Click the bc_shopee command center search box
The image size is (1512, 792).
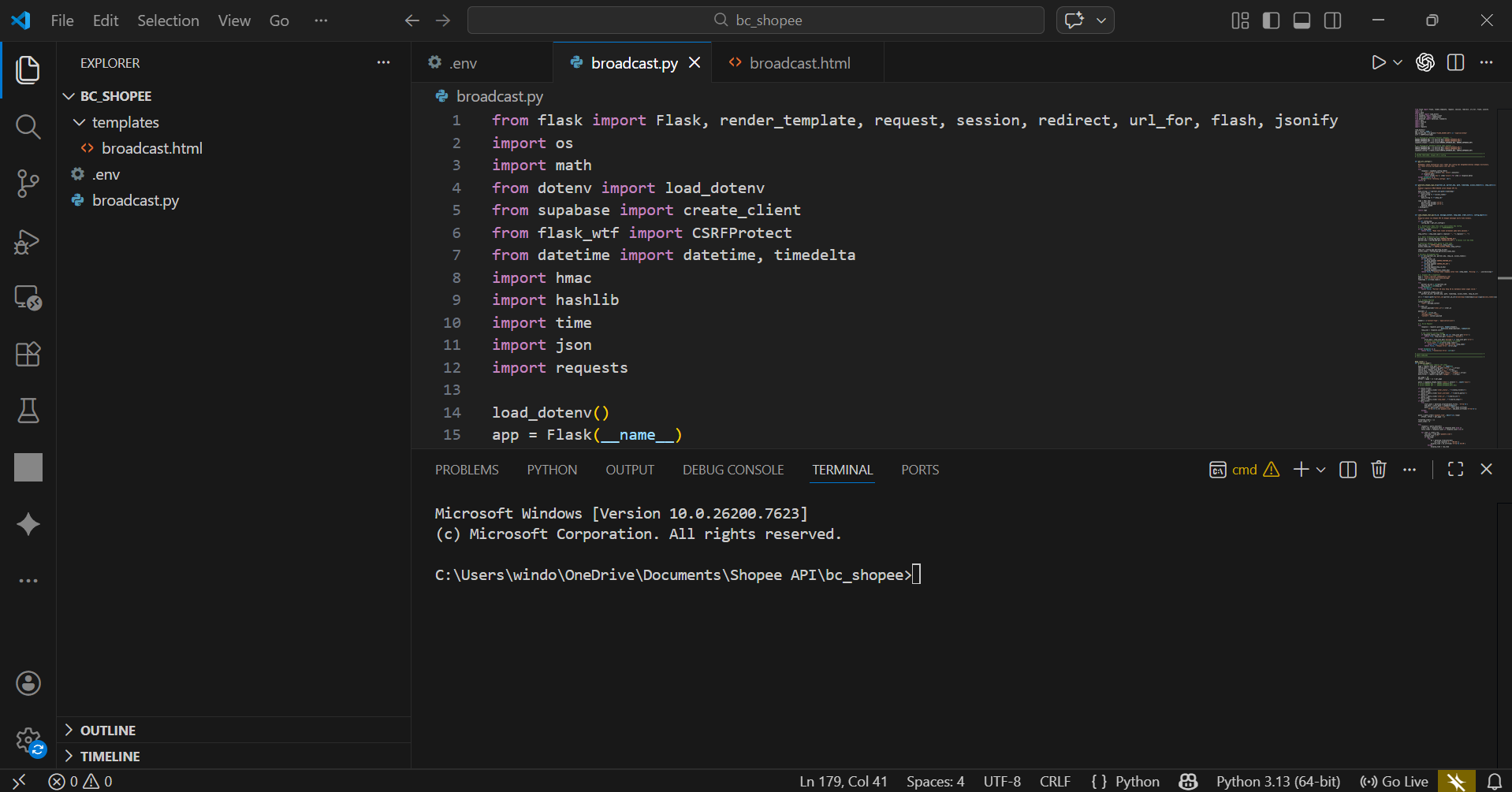[755, 20]
